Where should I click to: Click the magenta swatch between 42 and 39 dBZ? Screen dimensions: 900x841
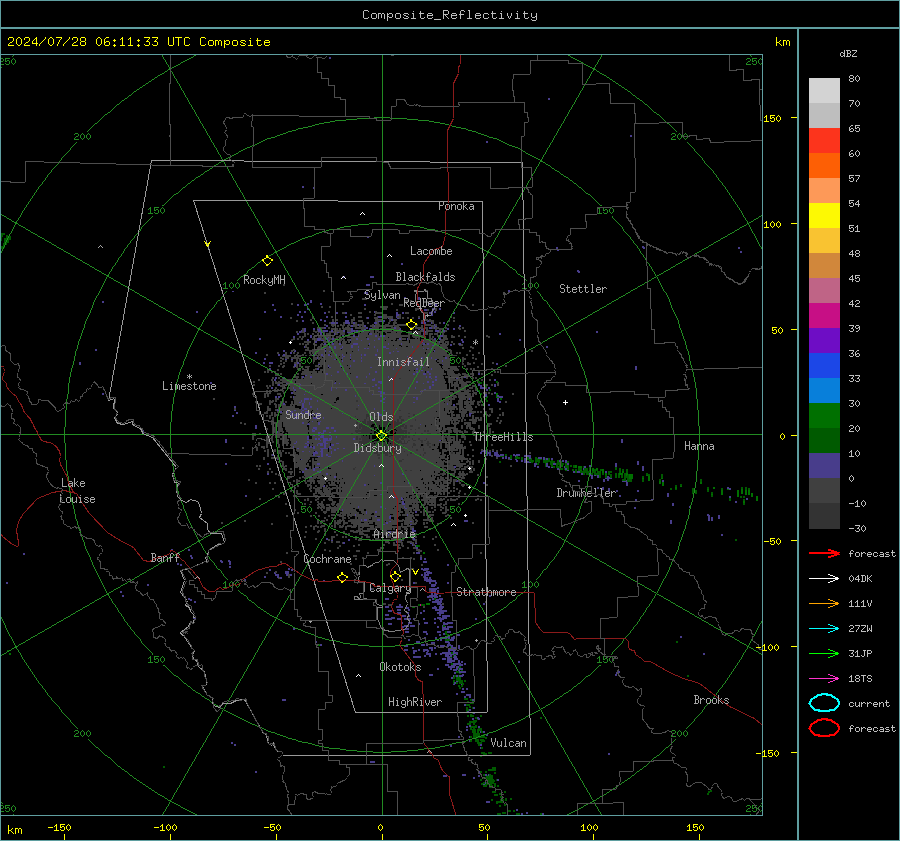pyautogui.click(x=824, y=316)
